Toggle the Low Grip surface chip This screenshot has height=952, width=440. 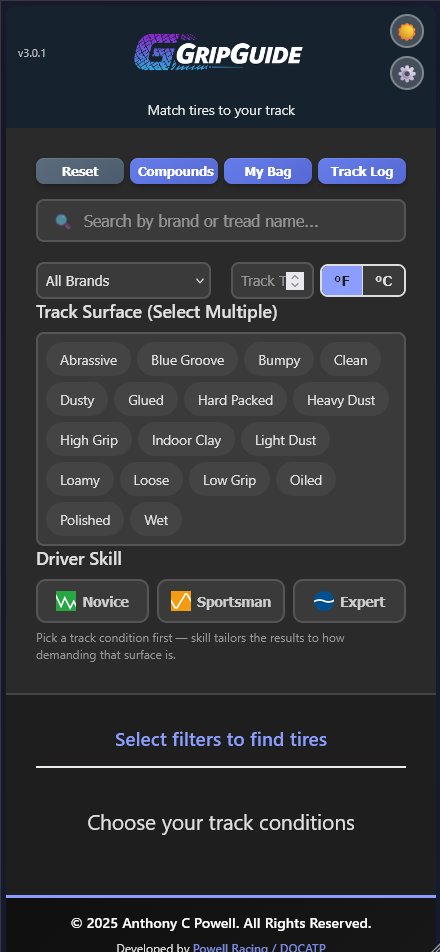[x=229, y=480]
